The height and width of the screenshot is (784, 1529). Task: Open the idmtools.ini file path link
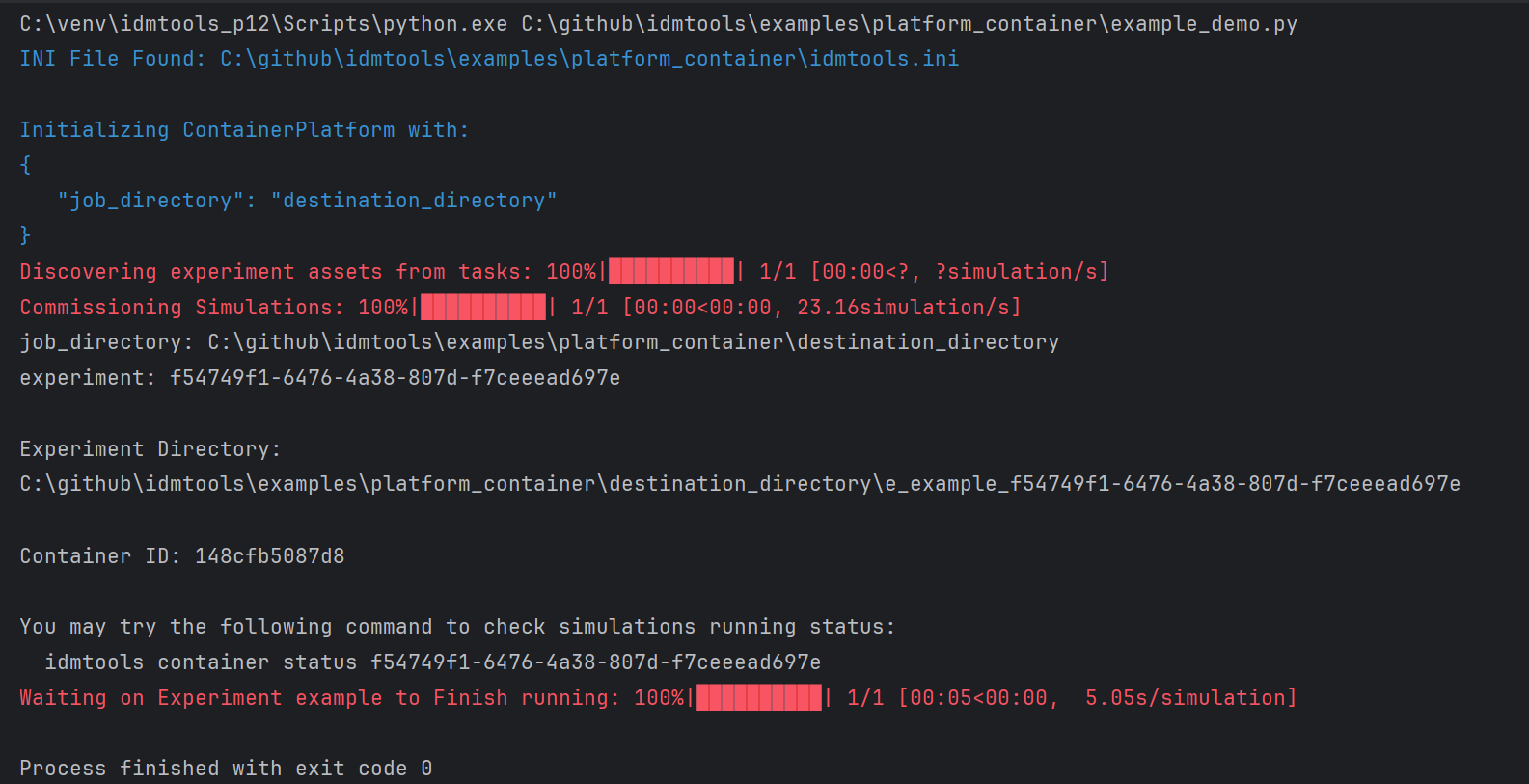(588, 59)
